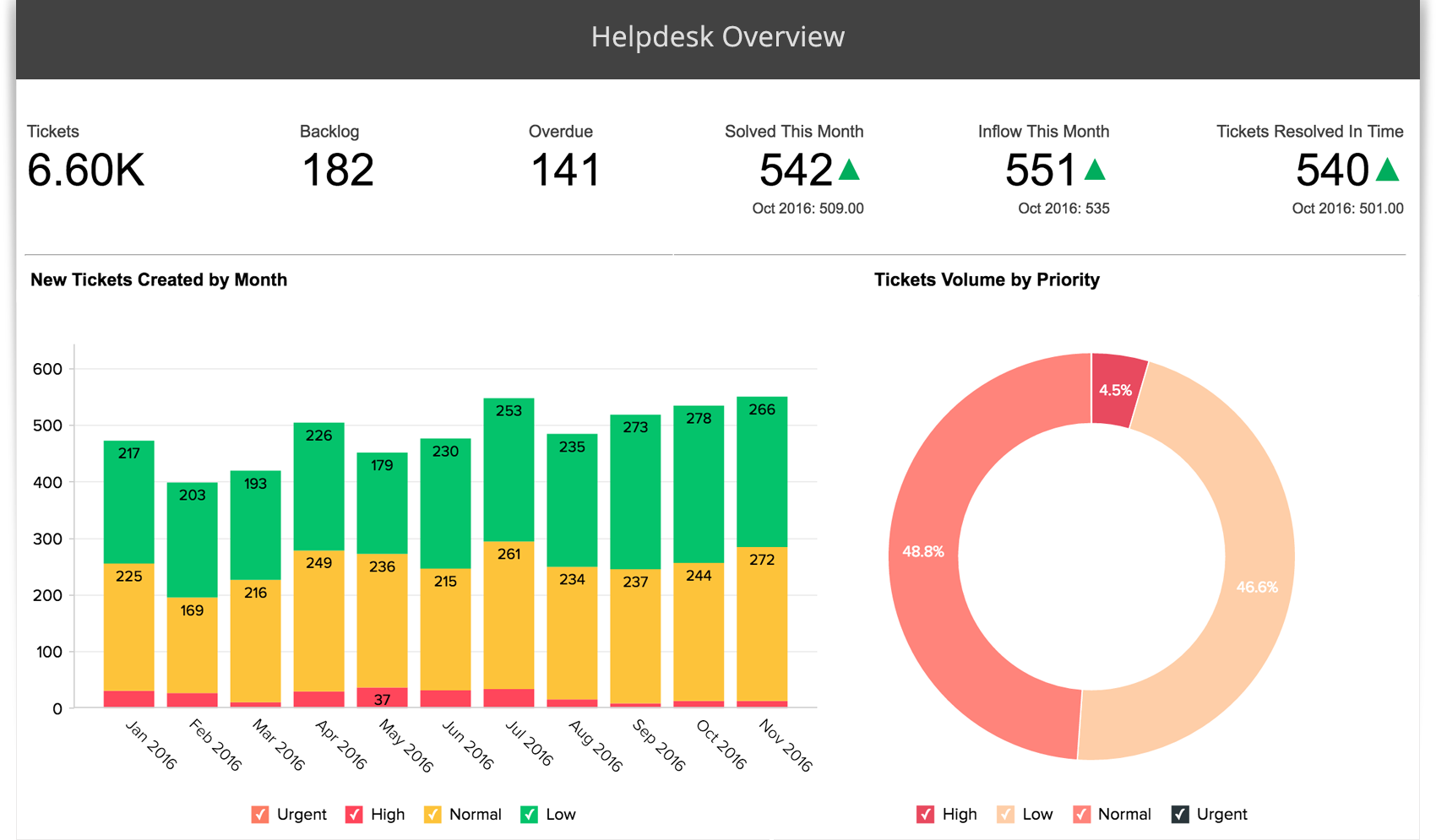
Task: Select the green bar segment labeled 203
Action: (x=193, y=540)
